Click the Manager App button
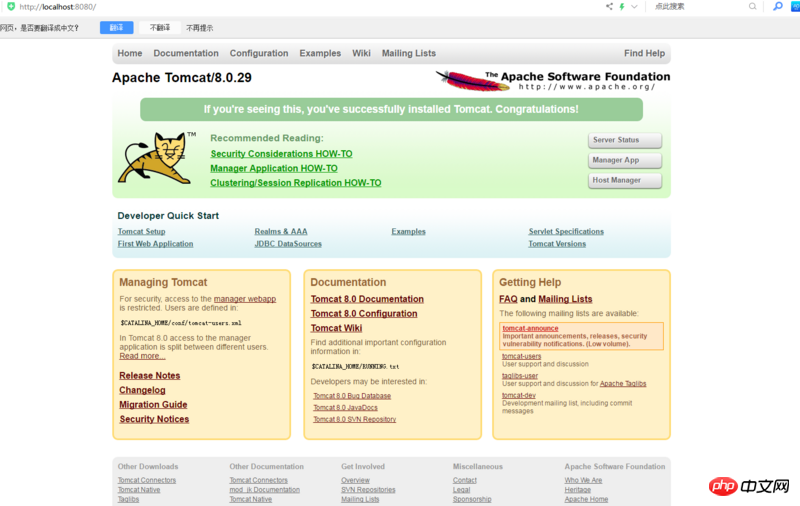This screenshot has height=506, width=800. point(624,160)
